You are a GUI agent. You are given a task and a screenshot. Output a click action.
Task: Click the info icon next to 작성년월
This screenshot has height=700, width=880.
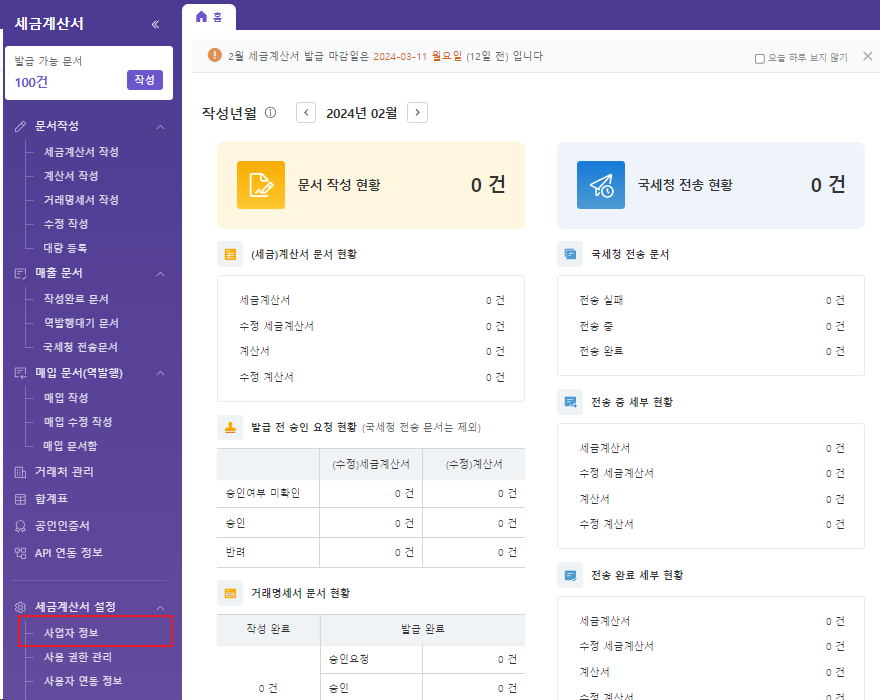coord(271,113)
